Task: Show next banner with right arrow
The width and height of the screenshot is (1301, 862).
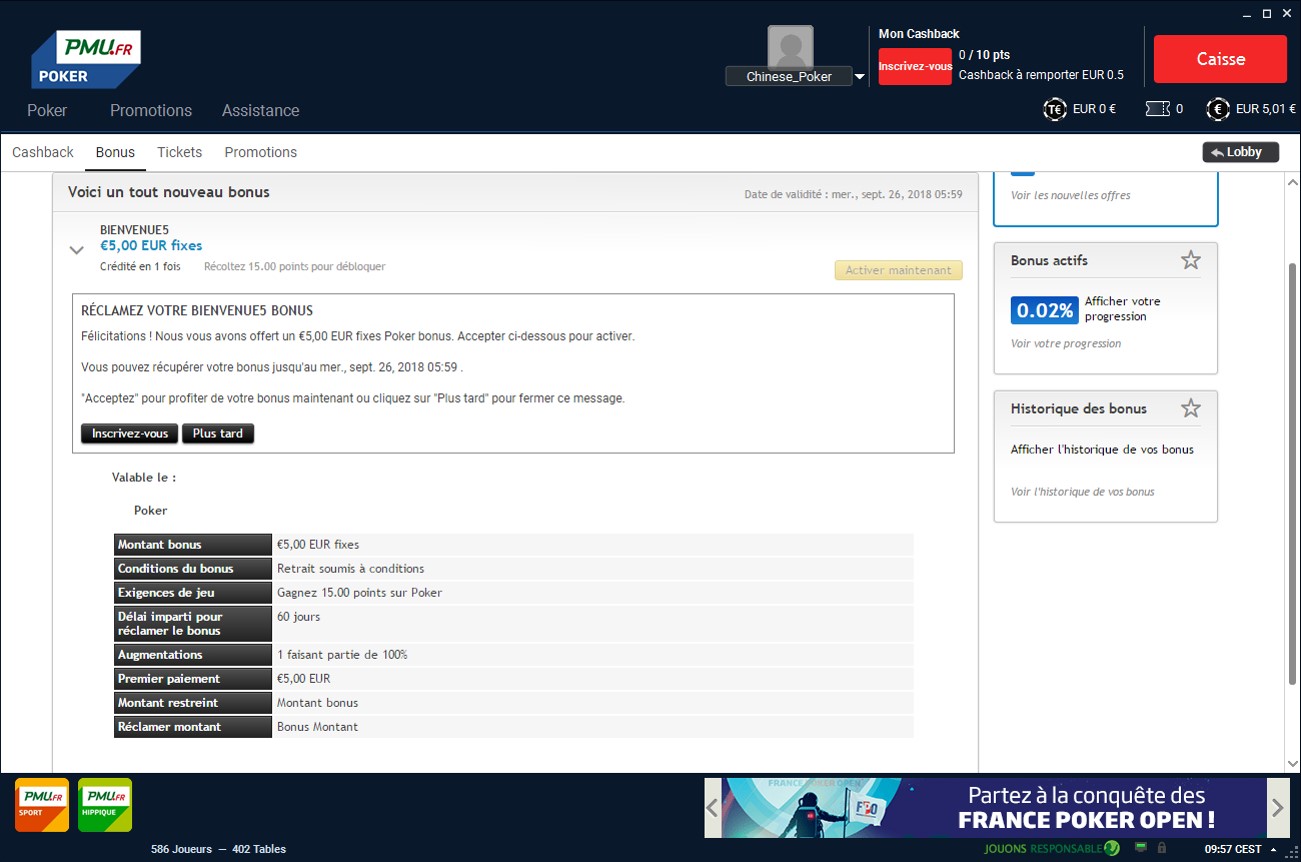Action: 1278,806
